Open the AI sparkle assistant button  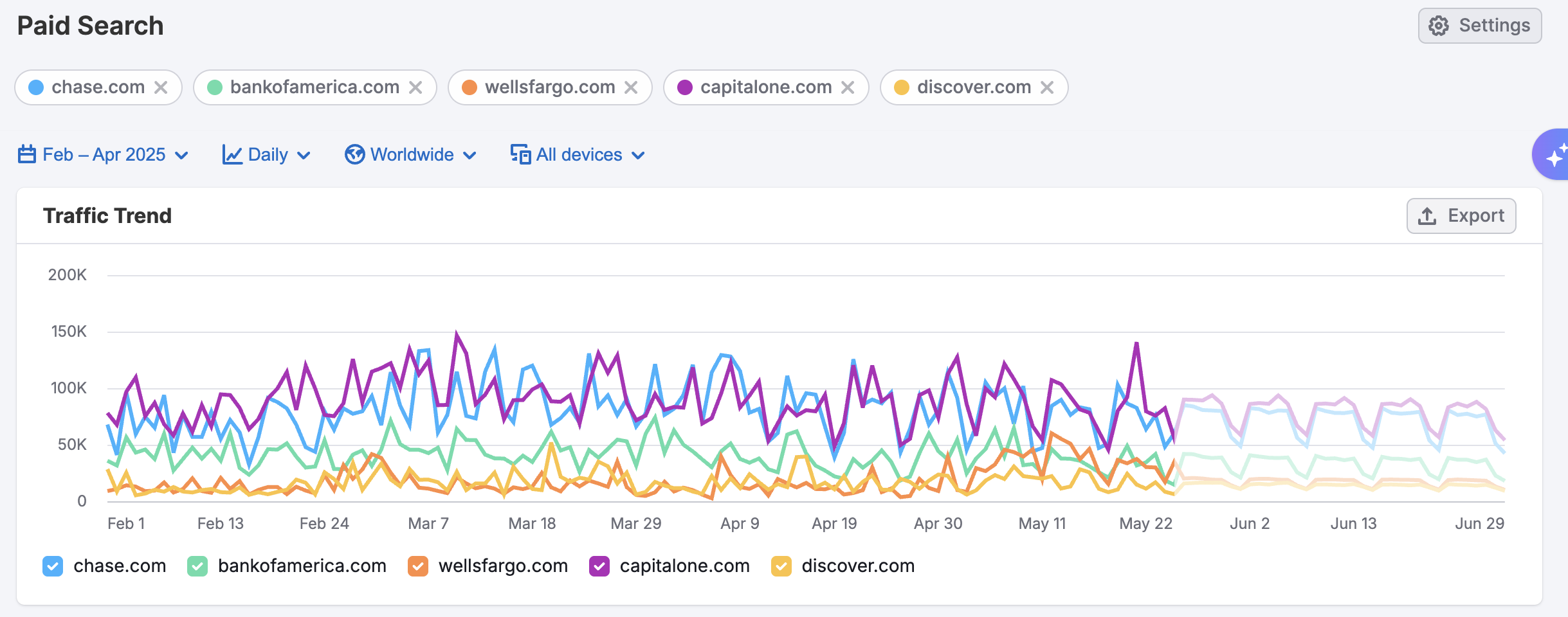tap(1554, 156)
